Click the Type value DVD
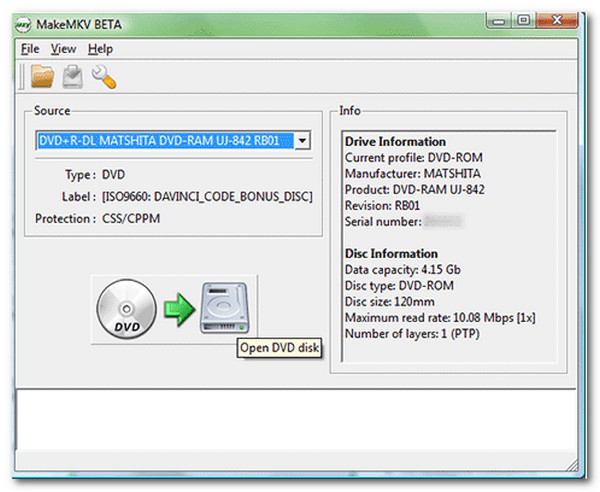This screenshot has height=492, width=600. (113, 175)
